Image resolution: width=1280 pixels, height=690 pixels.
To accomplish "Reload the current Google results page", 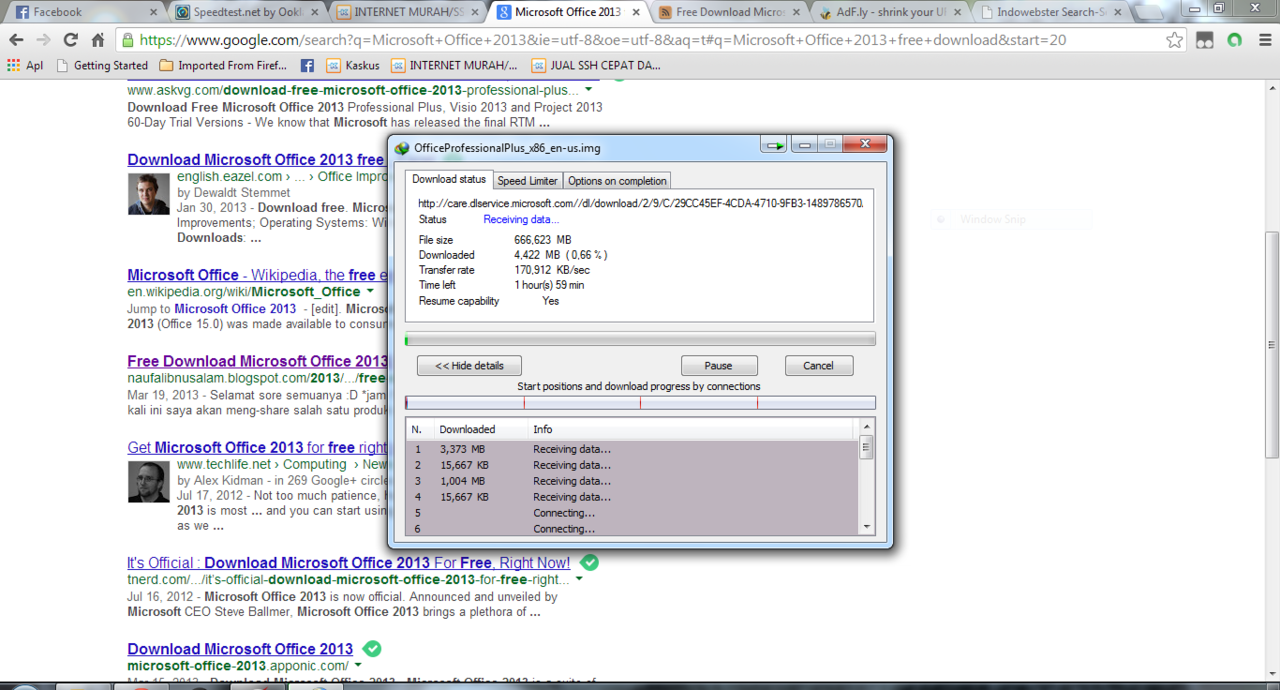I will 70,40.
